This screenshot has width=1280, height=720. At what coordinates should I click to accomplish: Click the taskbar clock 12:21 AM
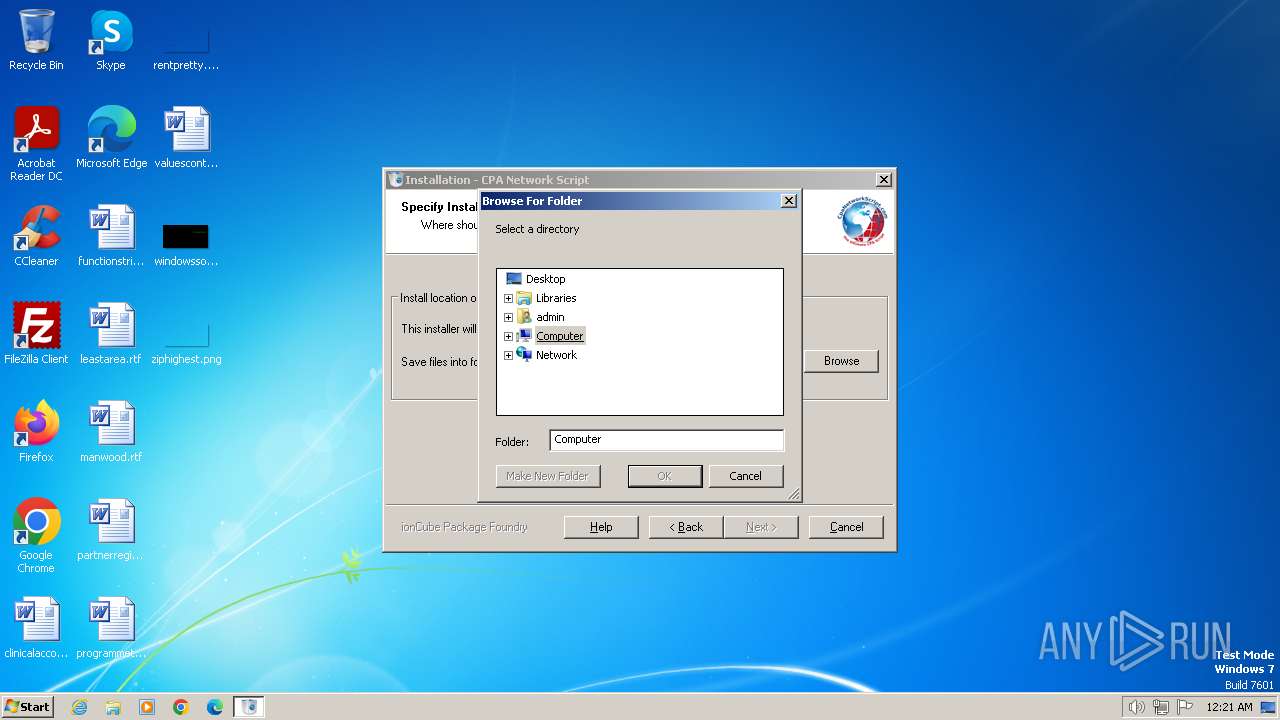coord(1229,707)
